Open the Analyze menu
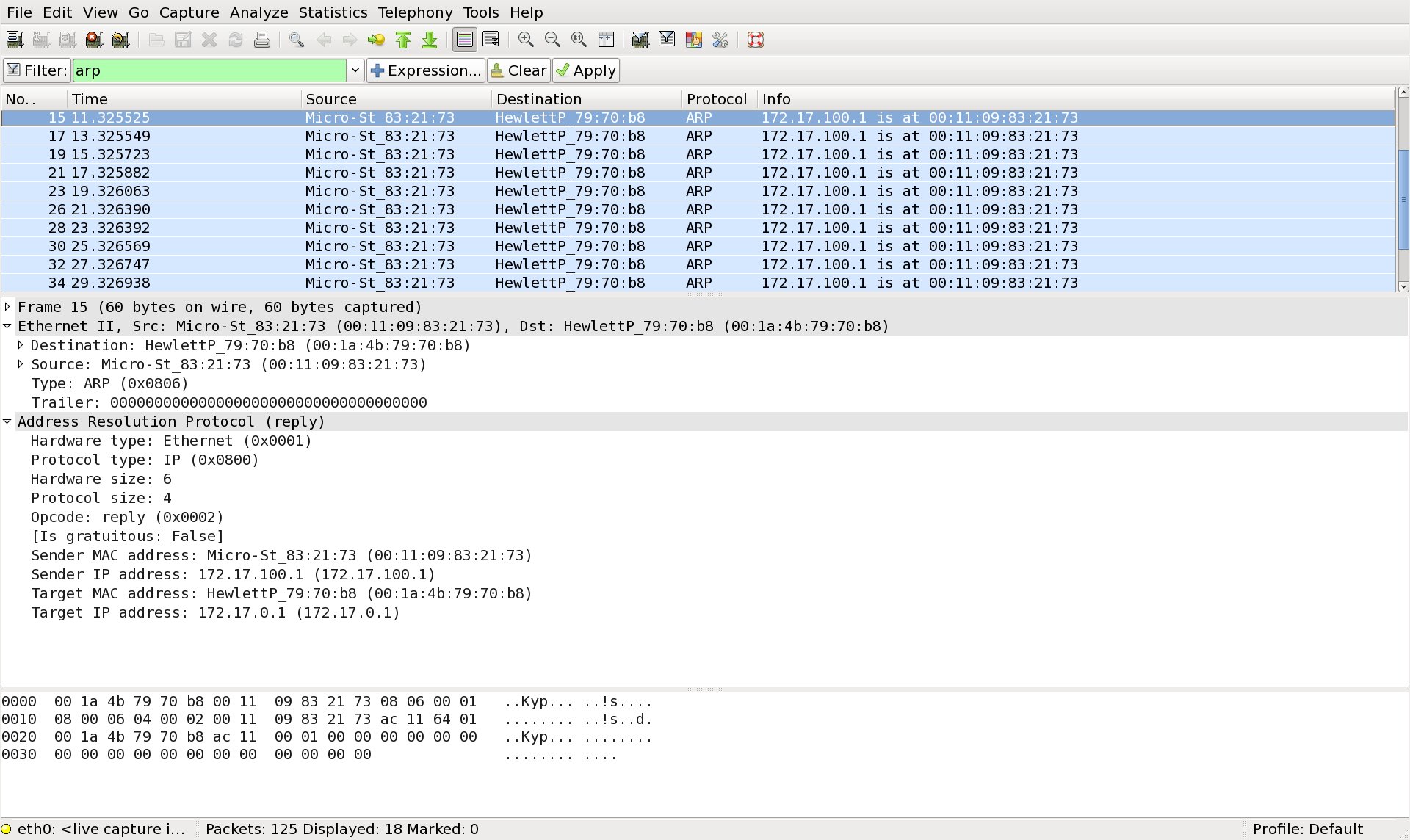The height and width of the screenshot is (840, 1410). click(x=258, y=12)
